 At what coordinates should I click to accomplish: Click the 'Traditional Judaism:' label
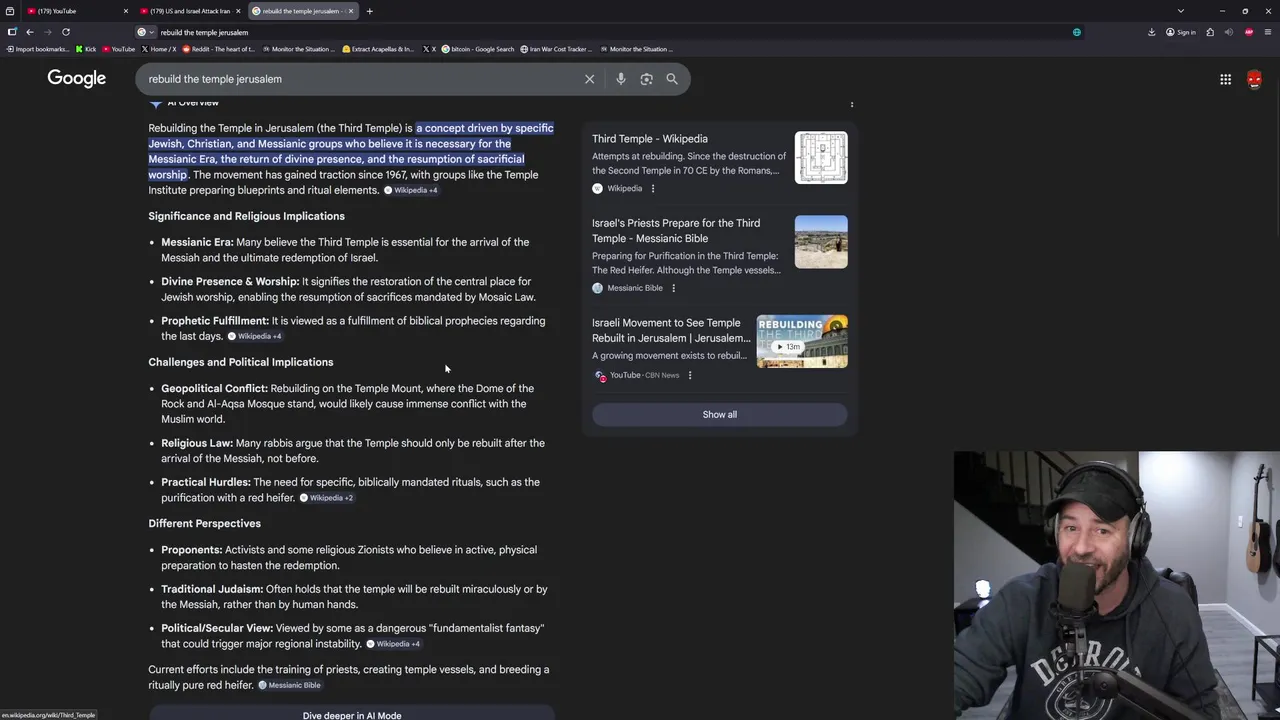tap(212, 589)
